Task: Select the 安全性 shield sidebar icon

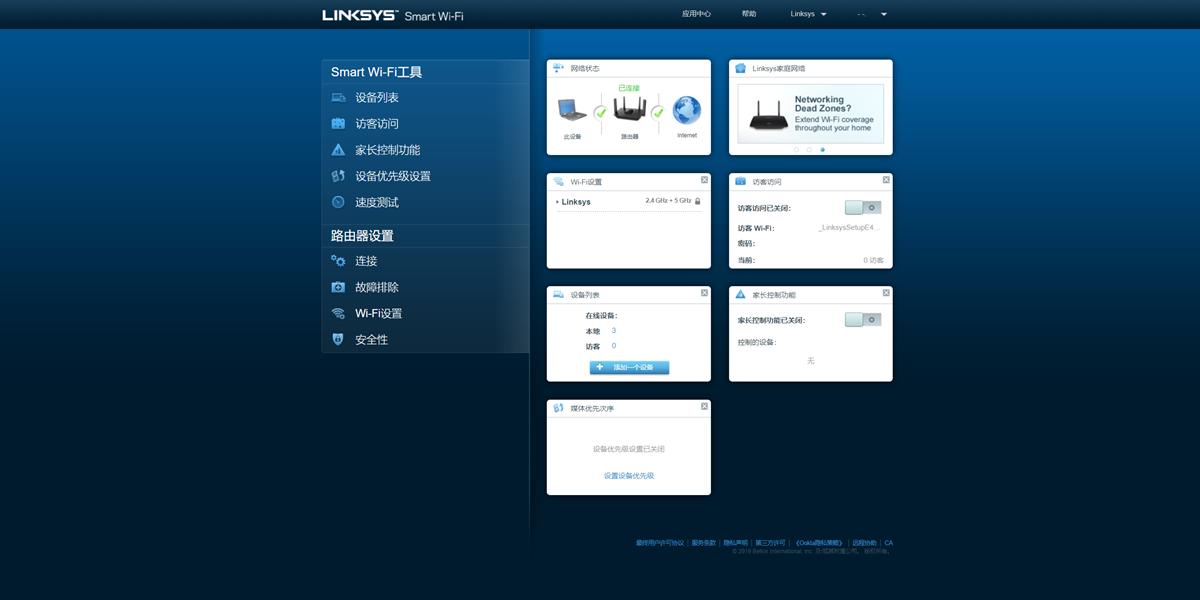Action: (x=337, y=339)
